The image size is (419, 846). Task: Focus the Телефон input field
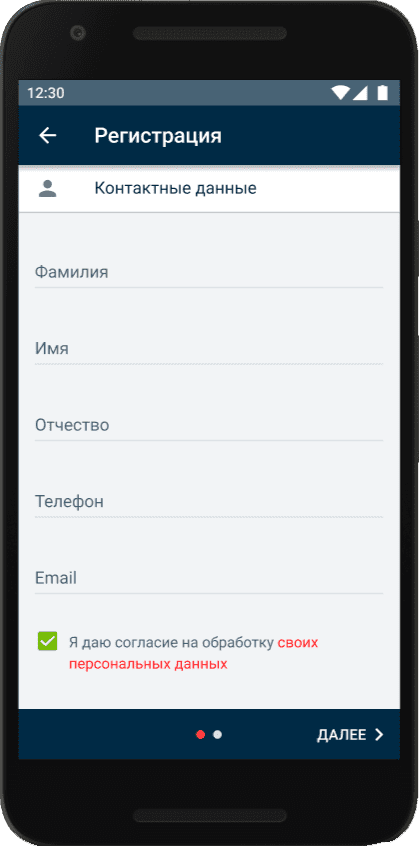209,502
